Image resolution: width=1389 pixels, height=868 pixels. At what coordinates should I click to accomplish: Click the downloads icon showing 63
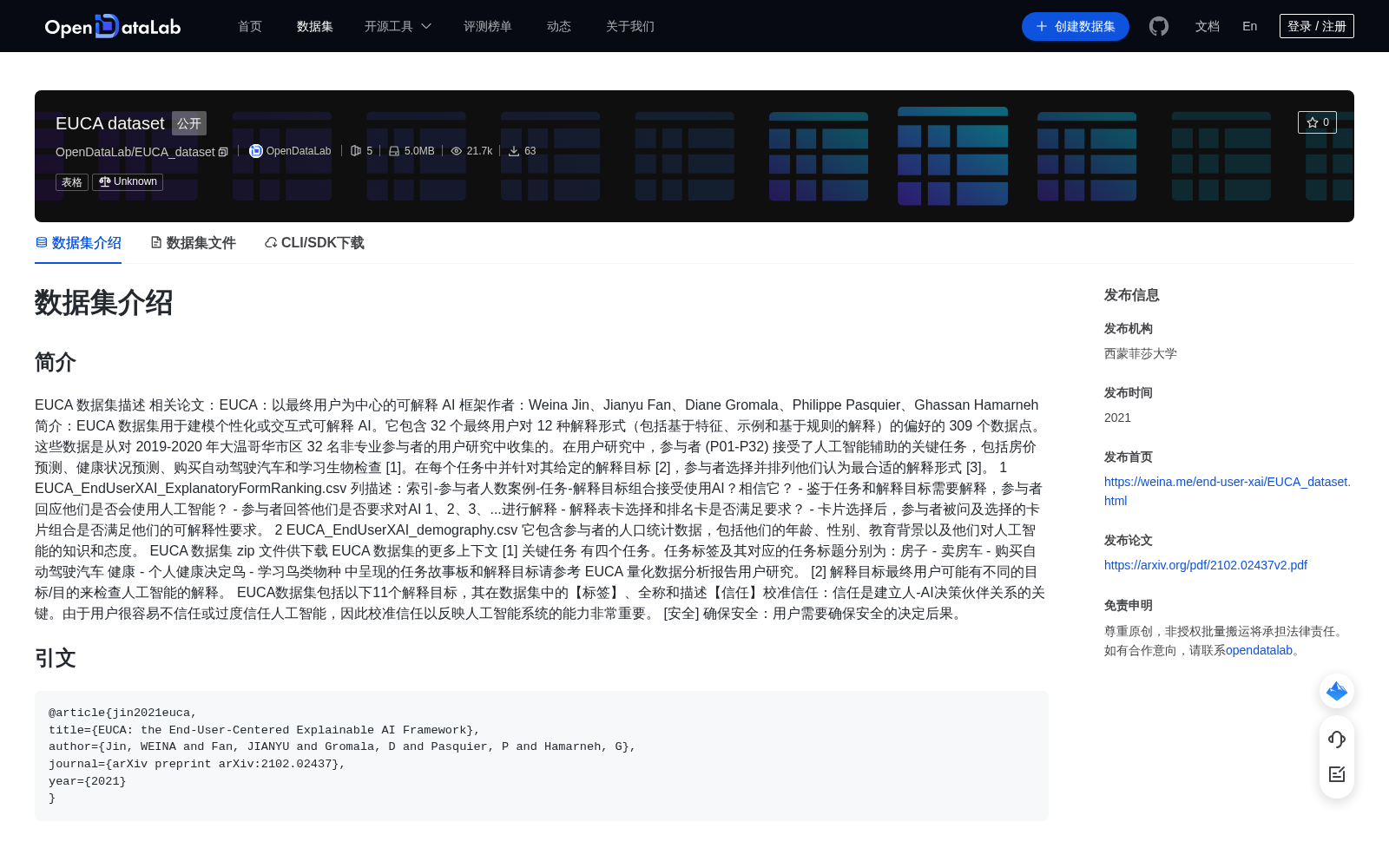[x=514, y=151]
